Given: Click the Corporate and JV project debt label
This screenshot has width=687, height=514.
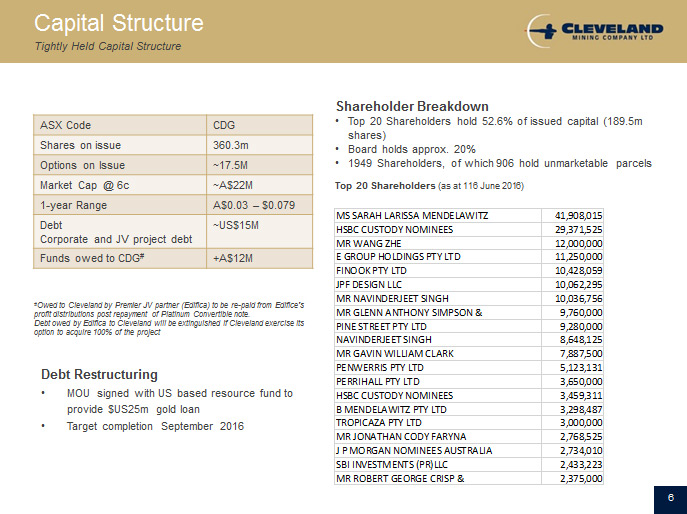Looking at the screenshot, I should click(116, 239).
